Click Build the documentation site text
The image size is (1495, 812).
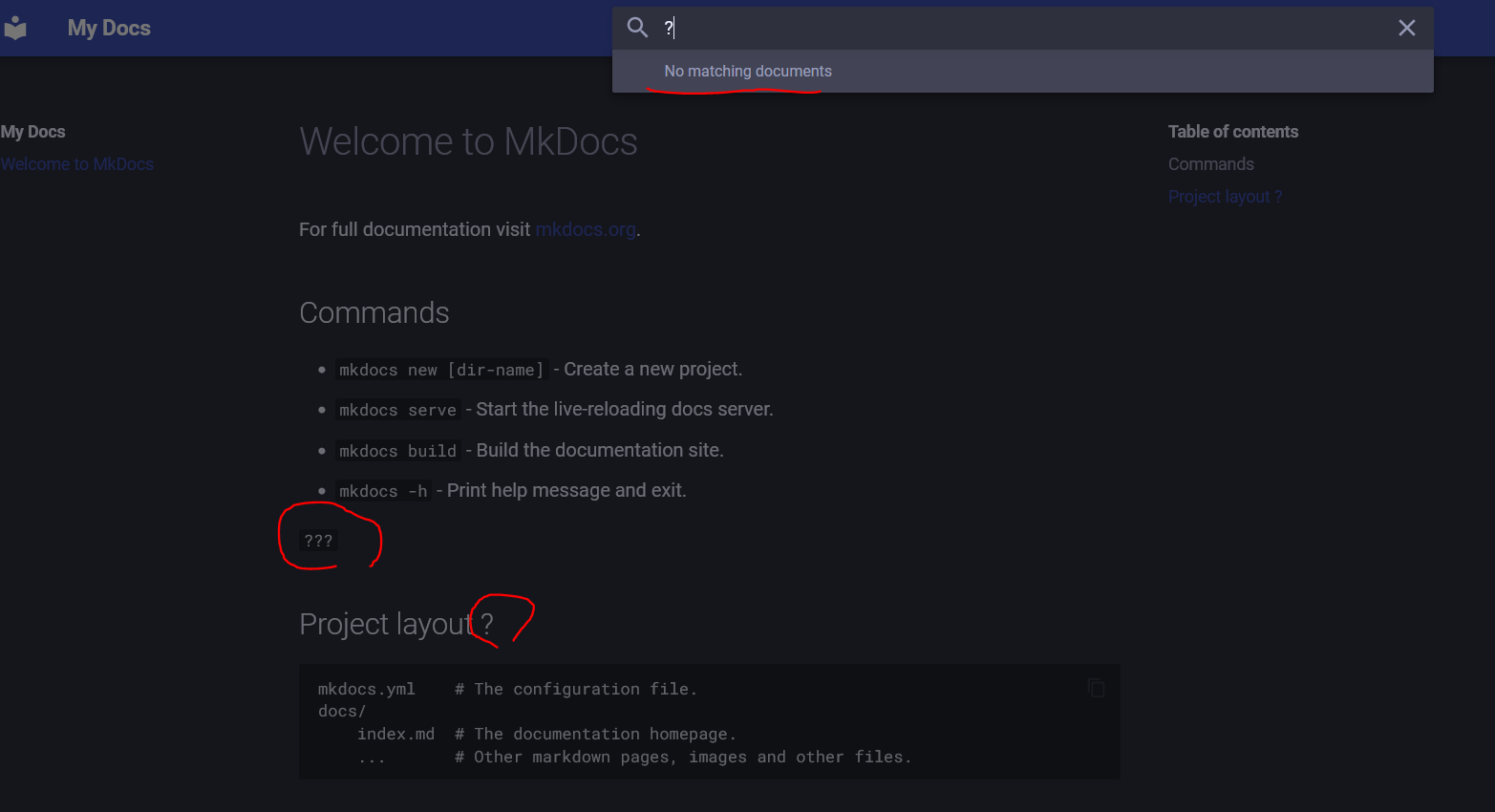coord(600,451)
